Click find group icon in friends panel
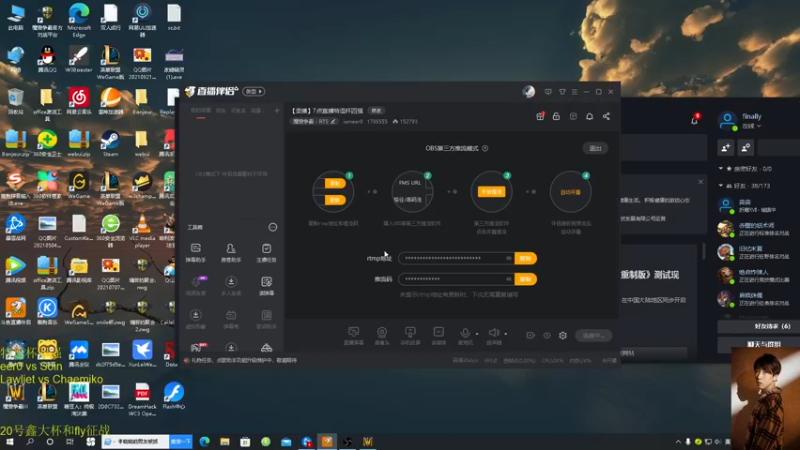Image resolution: width=800 pixels, height=450 pixels. tap(745, 148)
